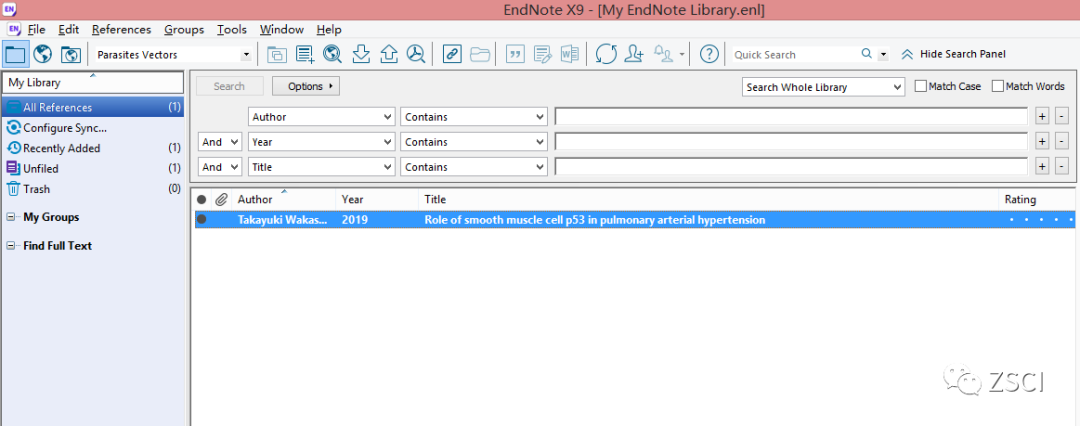
Task: Open the Author search field dropdown
Action: click(x=321, y=116)
